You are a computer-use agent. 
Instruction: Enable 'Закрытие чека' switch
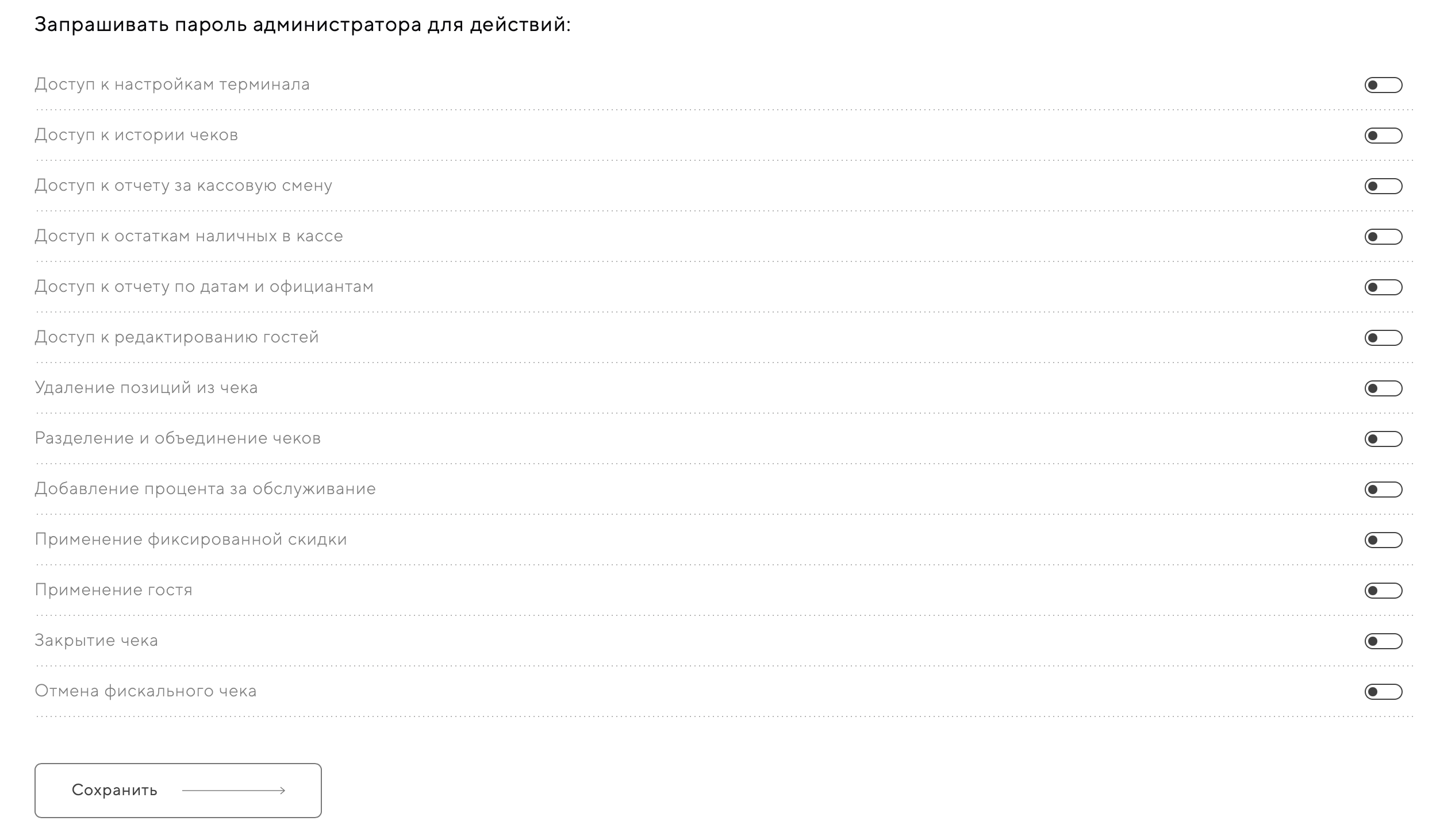[x=1383, y=642]
